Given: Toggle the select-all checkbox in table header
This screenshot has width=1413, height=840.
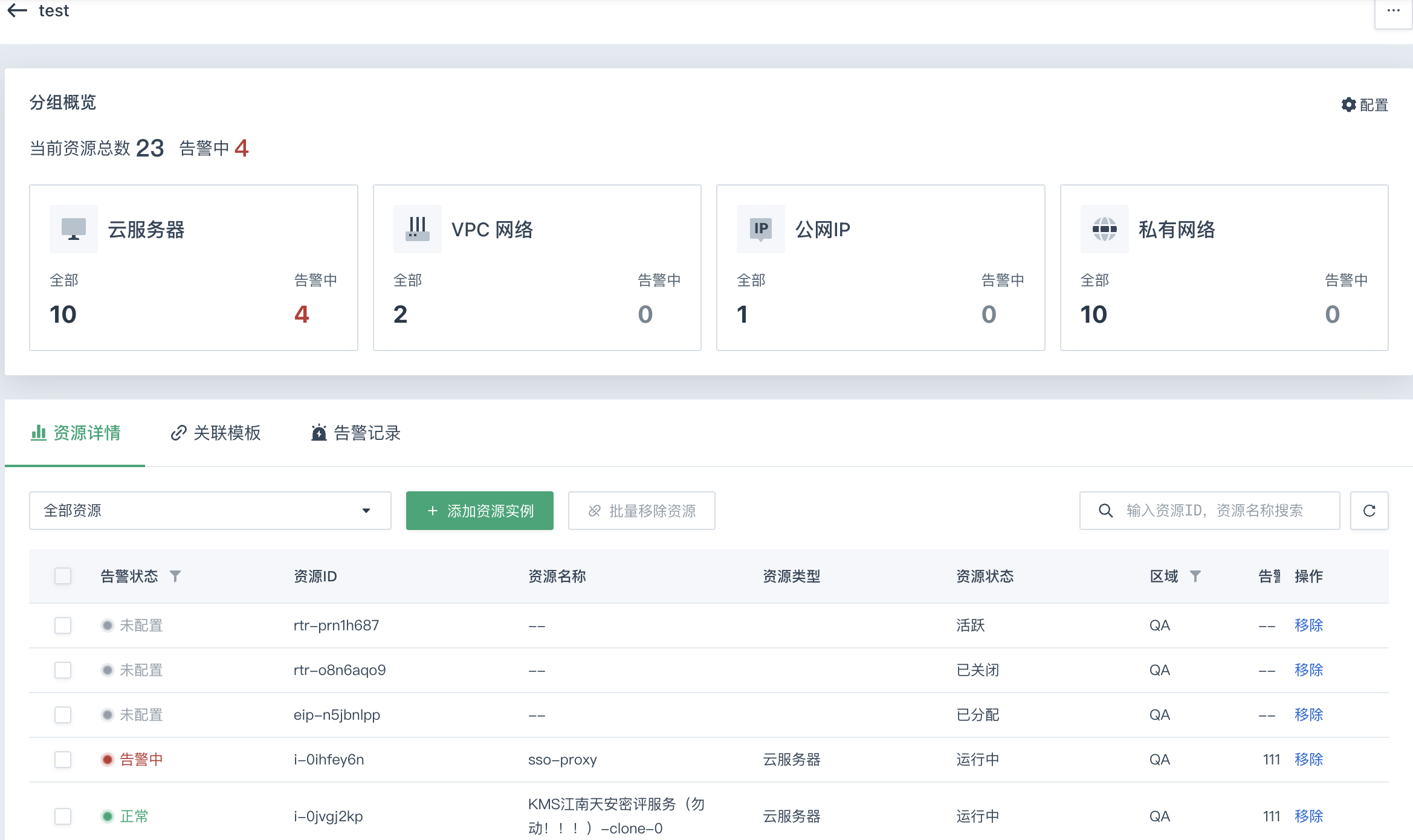Looking at the screenshot, I should point(63,576).
